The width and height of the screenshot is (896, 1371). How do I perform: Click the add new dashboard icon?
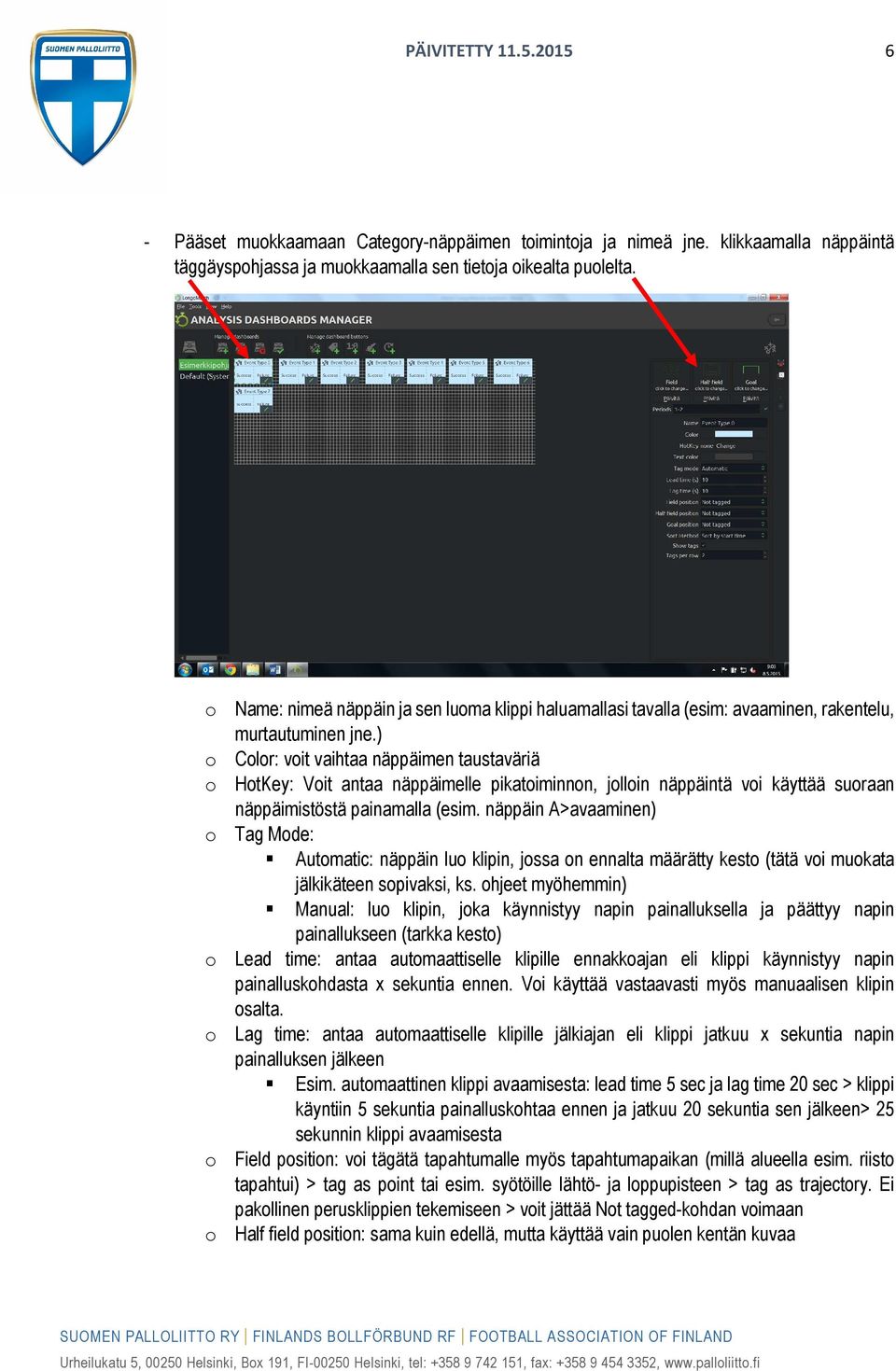(x=222, y=348)
